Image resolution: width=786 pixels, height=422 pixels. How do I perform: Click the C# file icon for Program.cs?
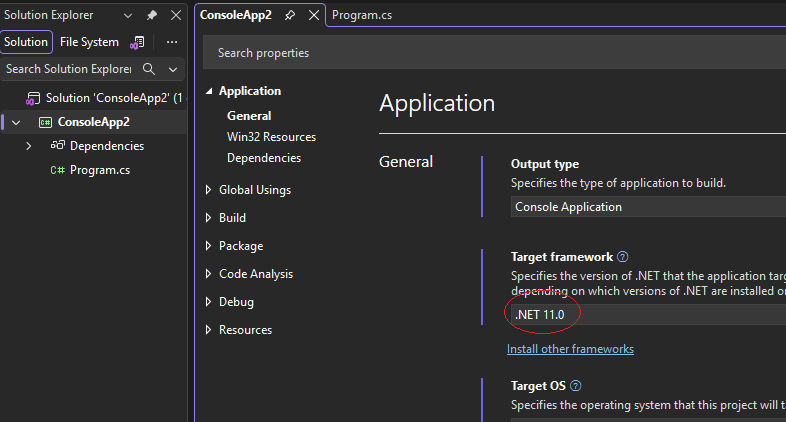pyautogui.click(x=58, y=170)
